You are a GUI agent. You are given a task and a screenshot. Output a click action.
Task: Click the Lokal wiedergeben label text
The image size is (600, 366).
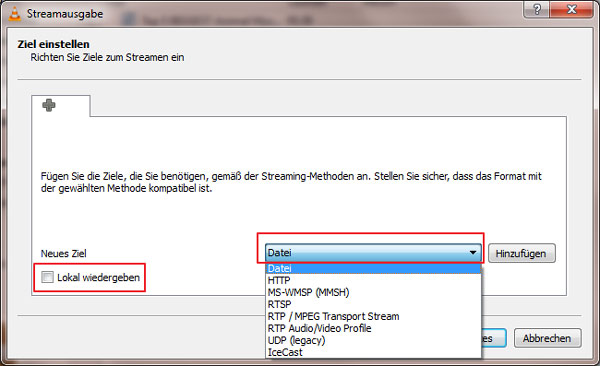coord(98,278)
